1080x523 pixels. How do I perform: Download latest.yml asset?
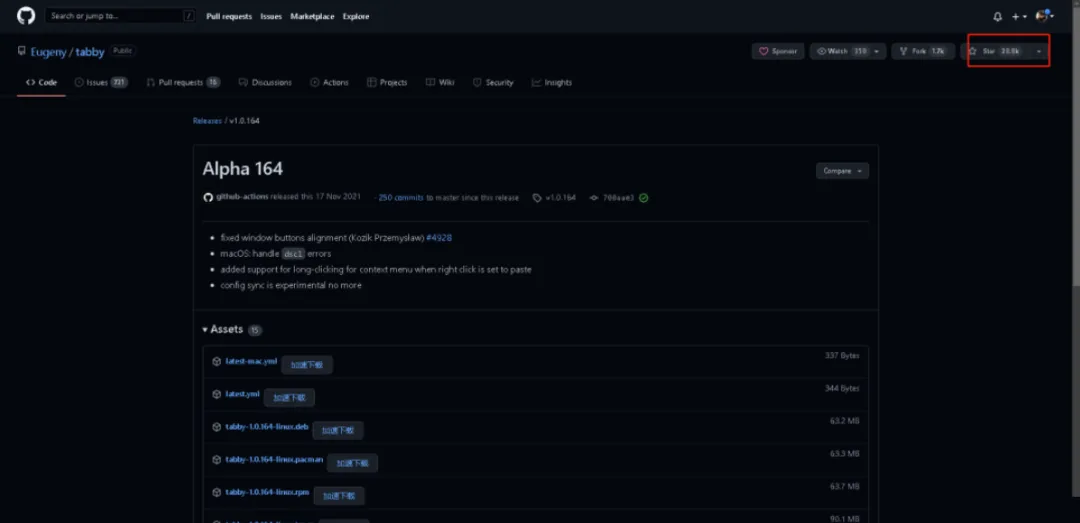click(x=242, y=393)
